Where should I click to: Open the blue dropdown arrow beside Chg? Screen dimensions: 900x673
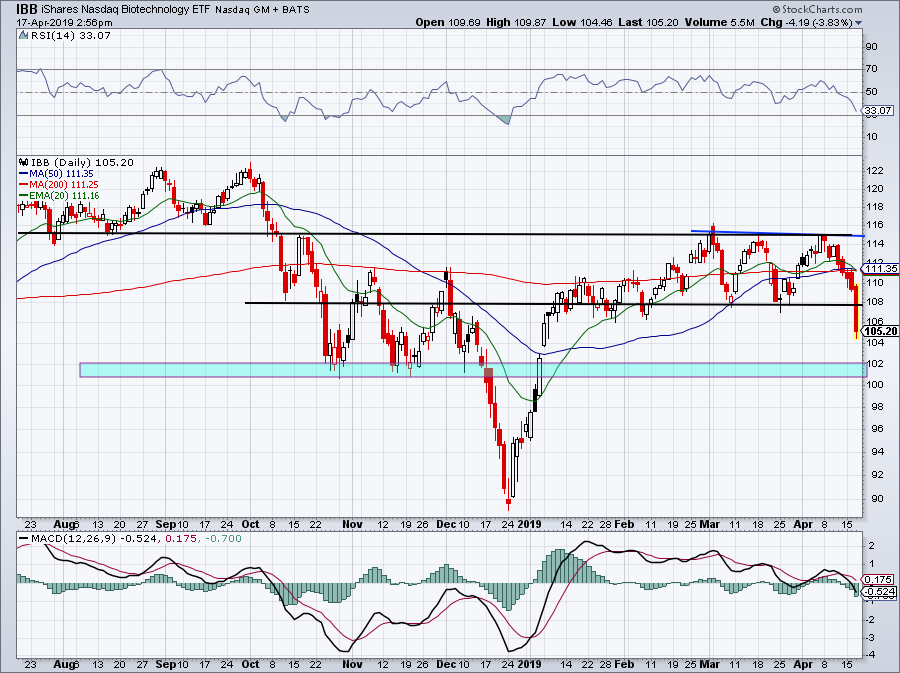858,23
